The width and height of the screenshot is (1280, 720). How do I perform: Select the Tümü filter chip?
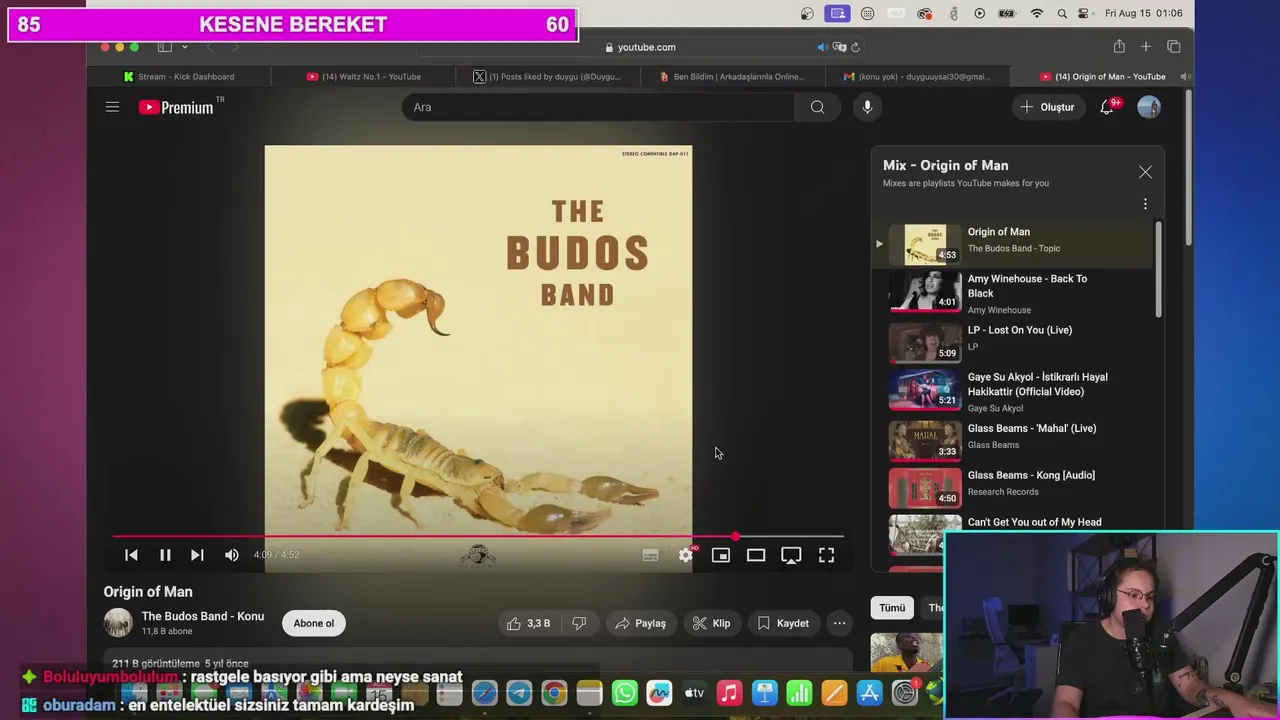(892, 607)
